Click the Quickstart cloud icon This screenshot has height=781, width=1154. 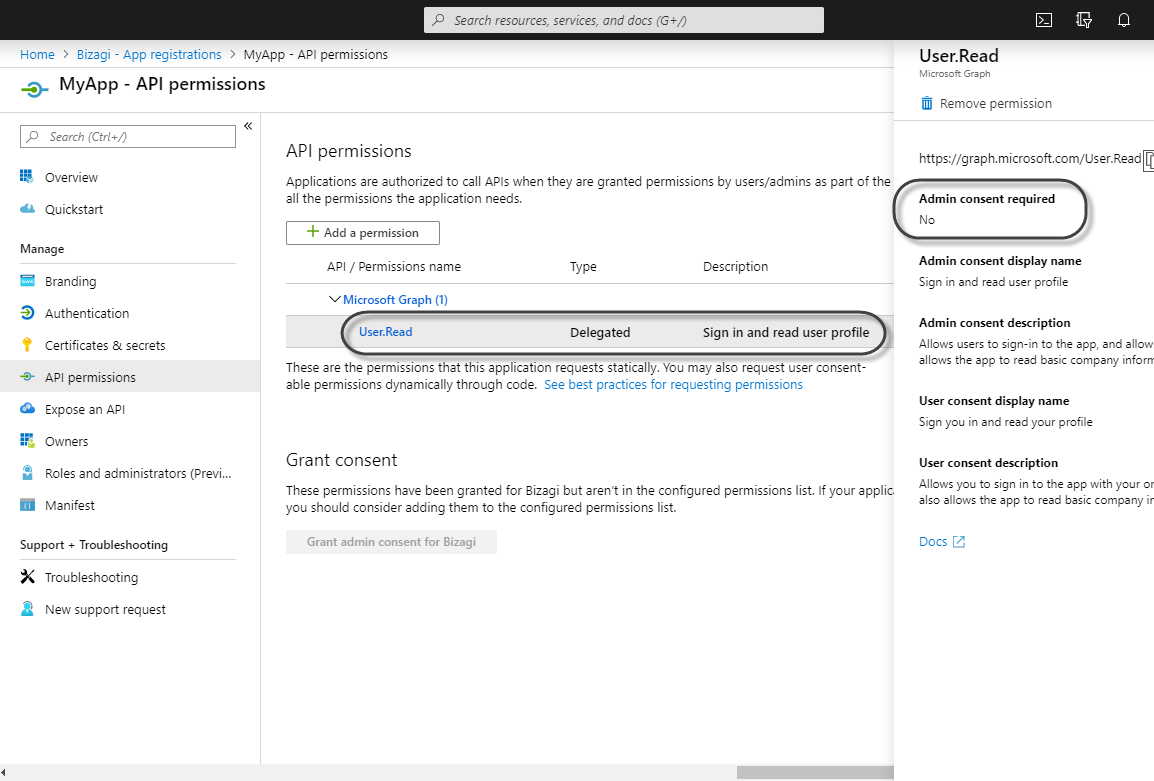[x=27, y=209]
